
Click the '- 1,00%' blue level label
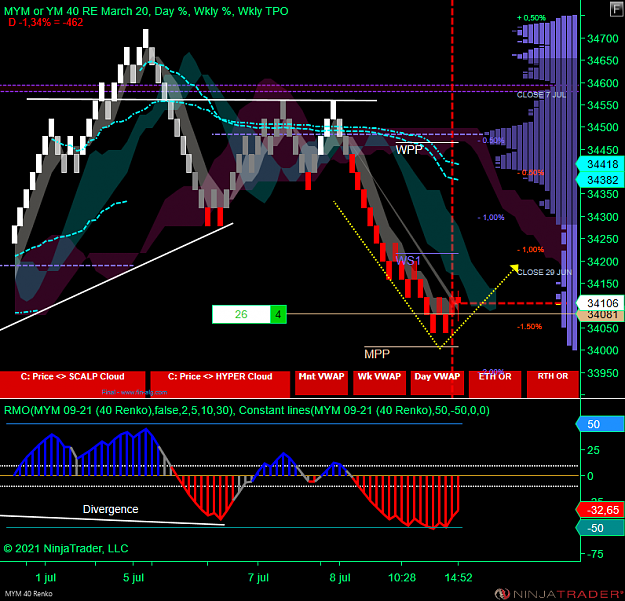tap(491, 218)
